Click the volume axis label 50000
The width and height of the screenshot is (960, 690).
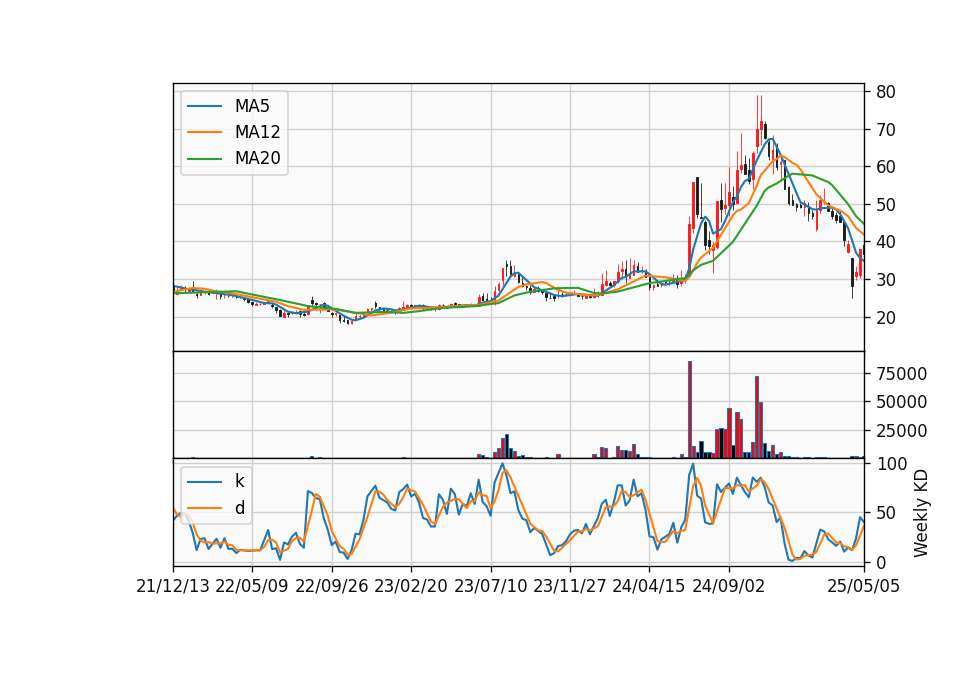(x=901, y=402)
